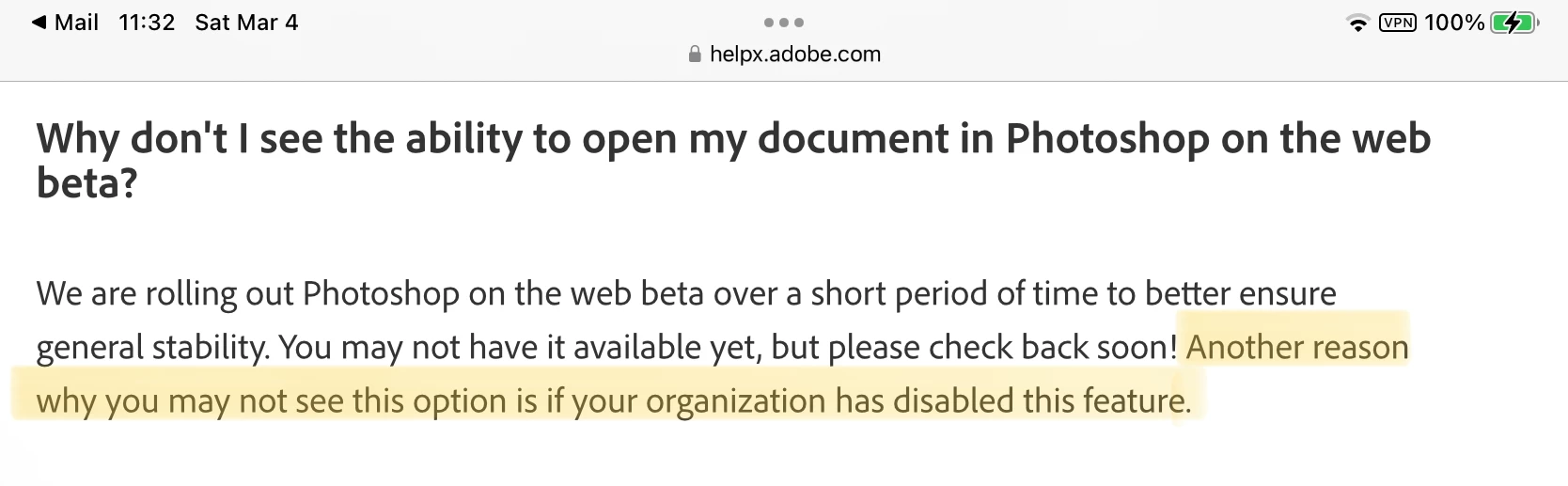Tap the padlock security icon
1568x486 pixels.
(695, 55)
